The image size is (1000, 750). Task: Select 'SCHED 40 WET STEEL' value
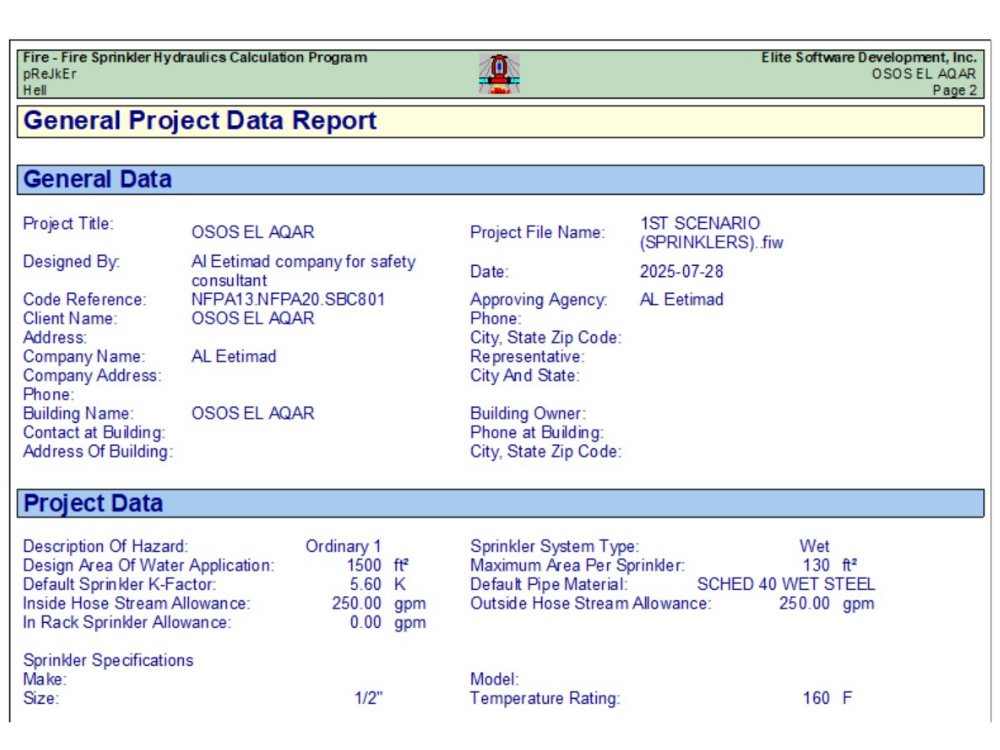click(786, 584)
